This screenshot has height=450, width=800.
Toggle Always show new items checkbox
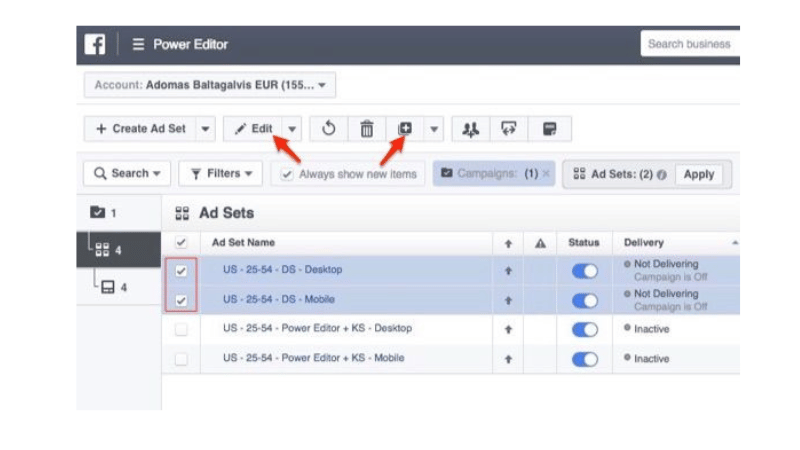pyautogui.click(x=287, y=174)
